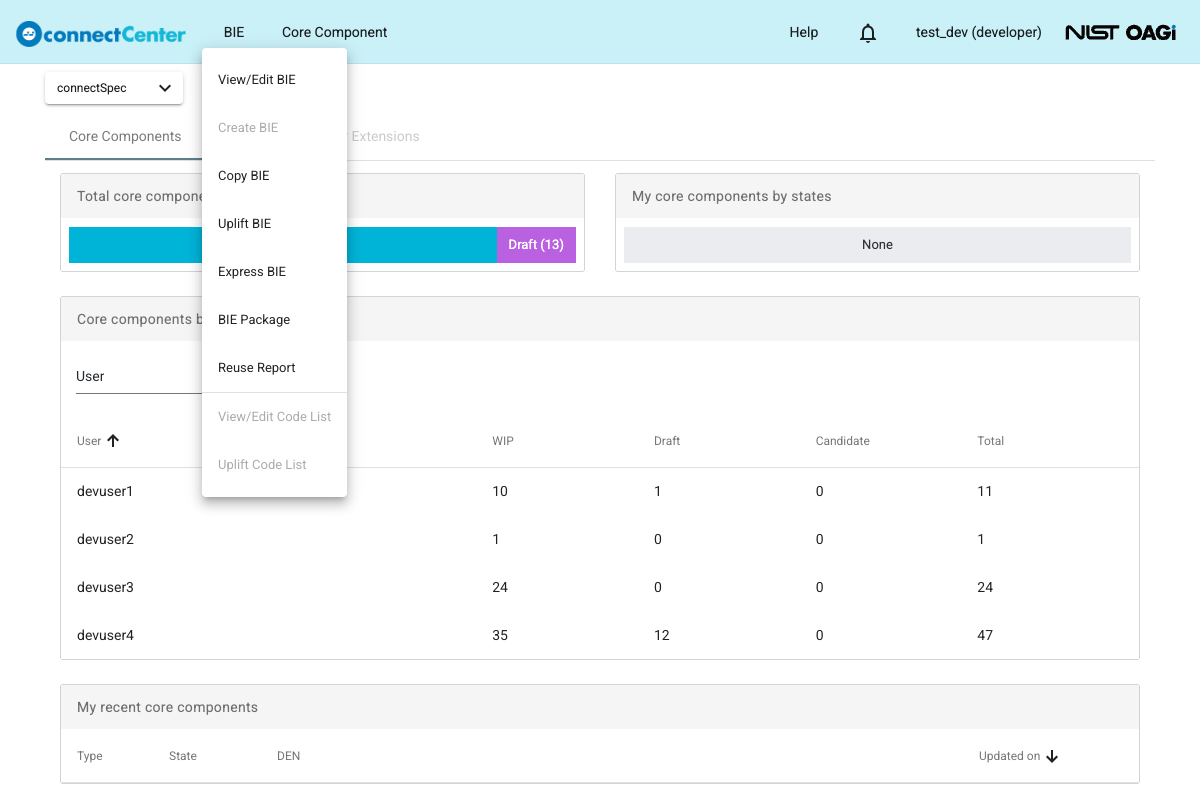This screenshot has width=1200, height=799.
Task: Open the User filter dropdown
Action: coord(139,376)
